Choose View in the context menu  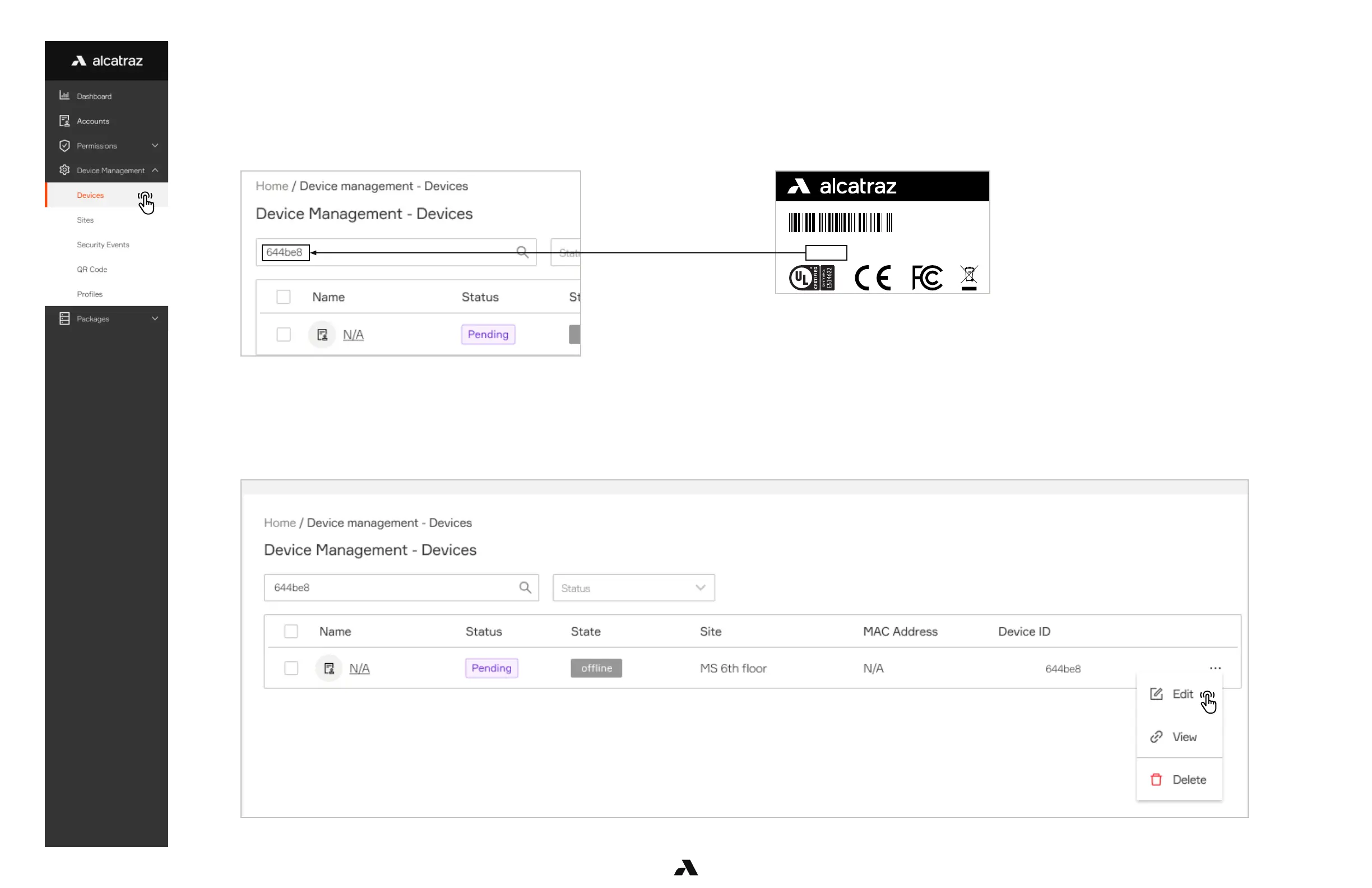(x=1184, y=737)
